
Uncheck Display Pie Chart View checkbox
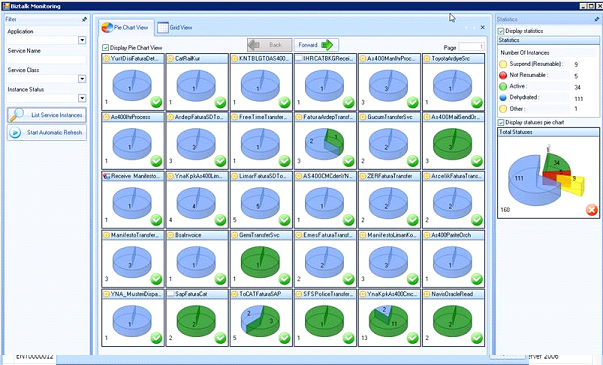[105, 48]
